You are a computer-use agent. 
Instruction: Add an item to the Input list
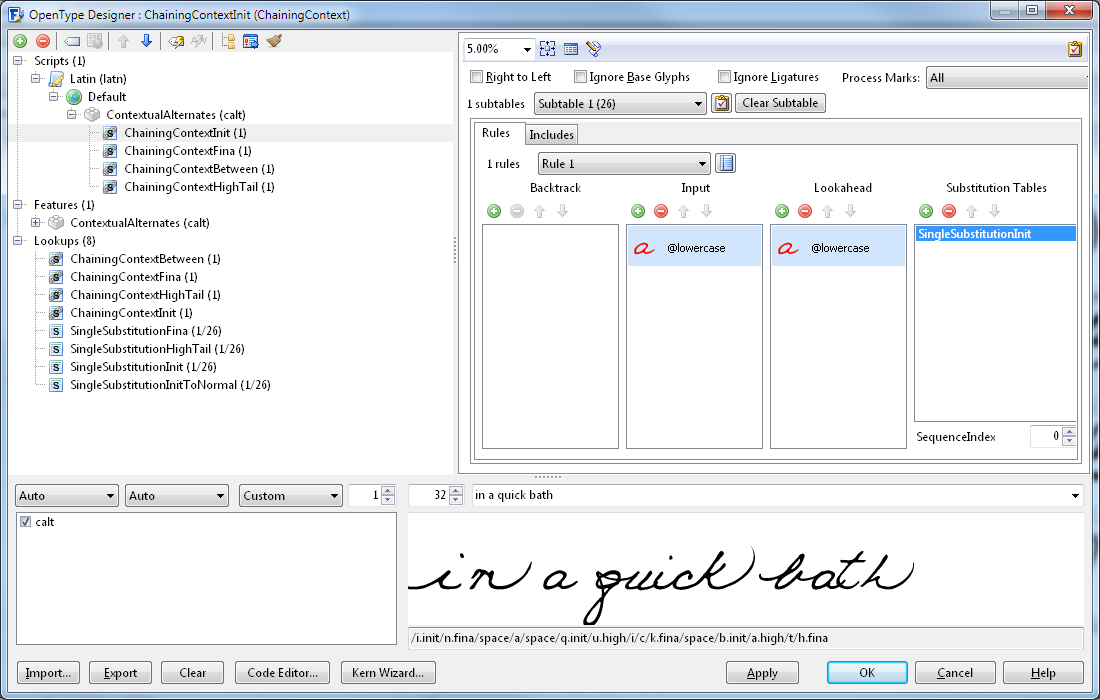(x=638, y=211)
